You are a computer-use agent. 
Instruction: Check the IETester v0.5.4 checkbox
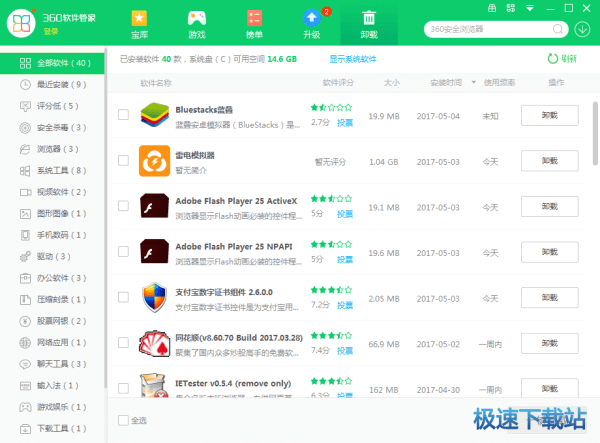click(x=123, y=388)
